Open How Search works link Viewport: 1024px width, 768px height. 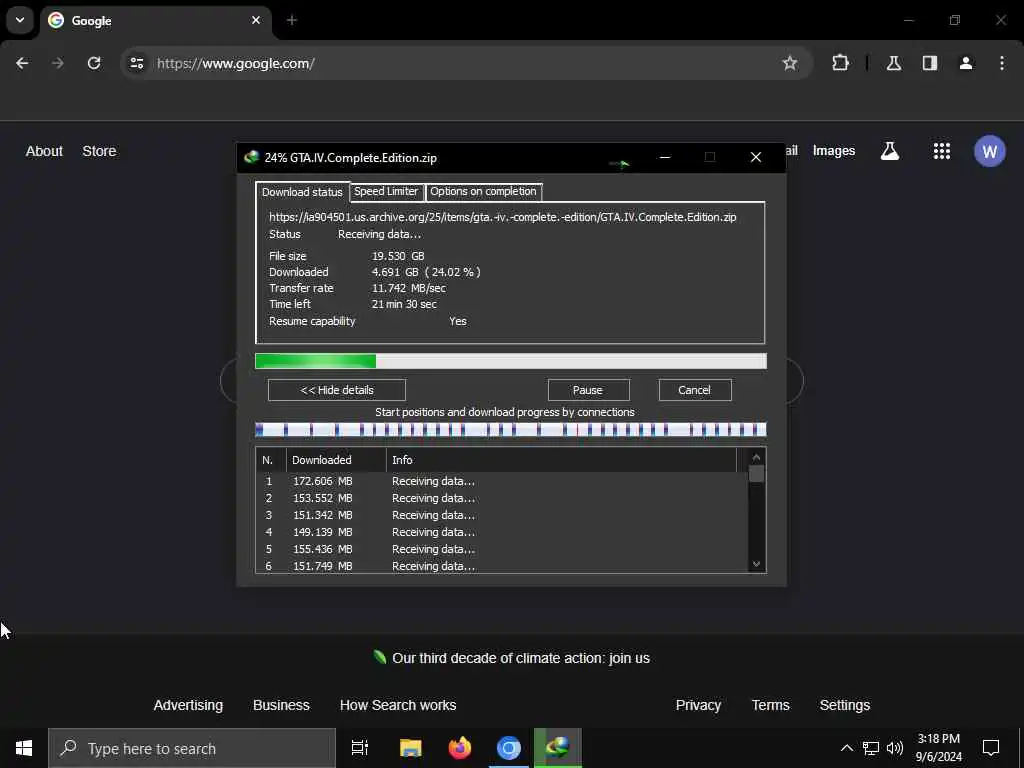398,705
